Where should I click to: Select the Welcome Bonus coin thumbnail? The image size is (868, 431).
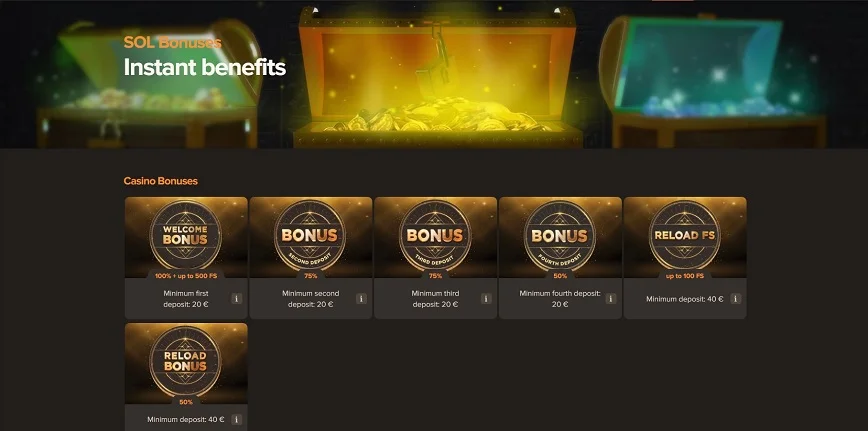tap(186, 237)
